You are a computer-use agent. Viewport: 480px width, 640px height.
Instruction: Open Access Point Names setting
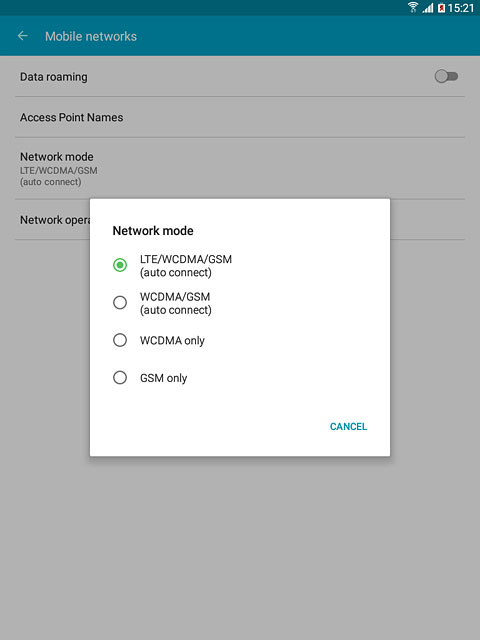[x=240, y=117]
